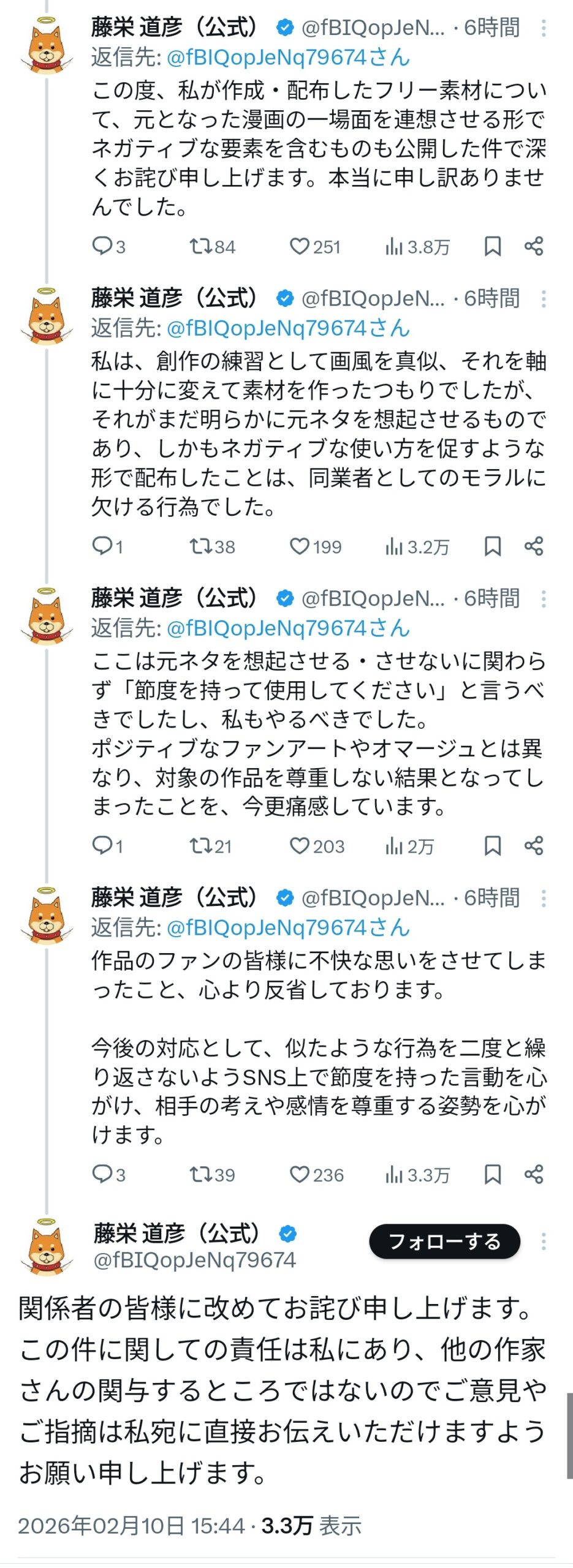Bookmark the tweet with 39 reposts
Image resolution: width=573 pixels, height=1568 pixels.
[x=493, y=1174]
